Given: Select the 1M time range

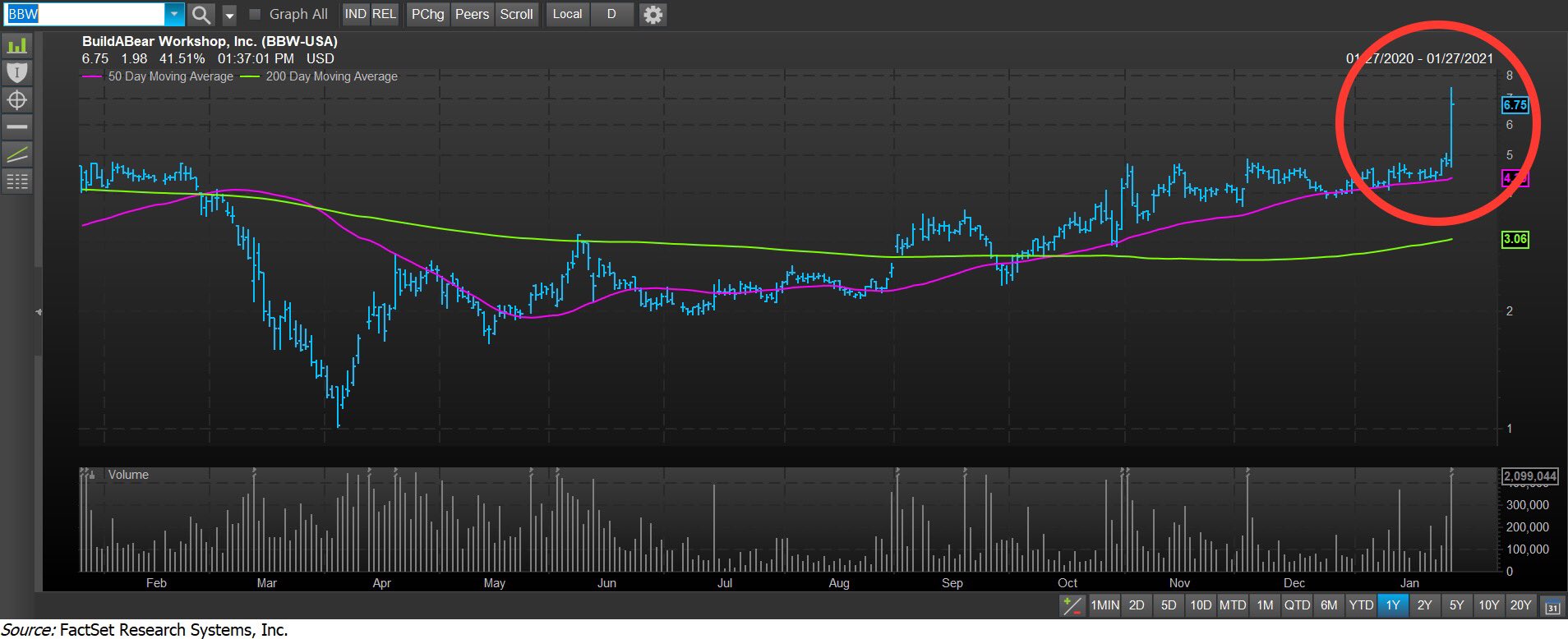Looking at the screenshot, I should [x=1265, y=605].
